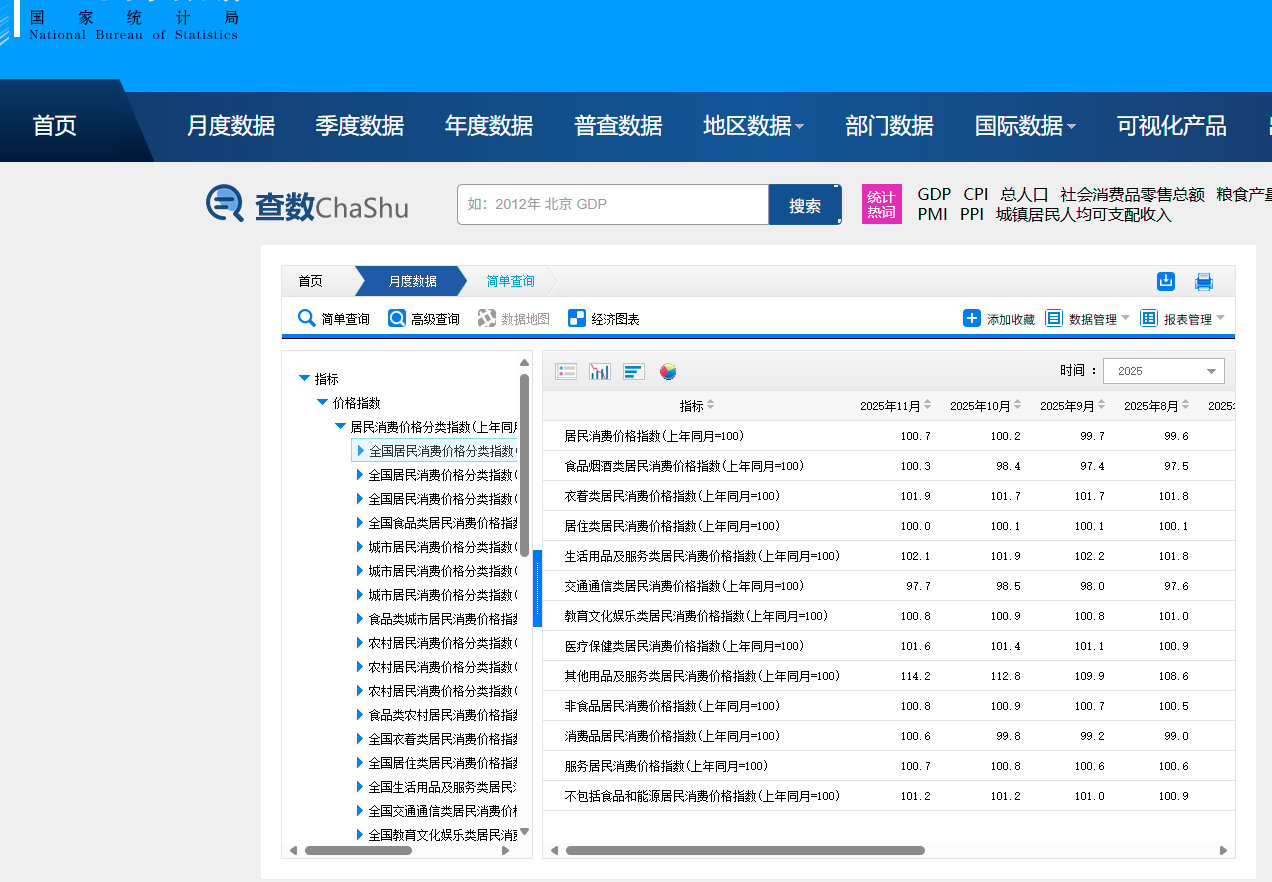The width and height of the screenshot is (1272, 882).
Task: Open 国际数据 navigation menu
Action: click(1026, 126)
